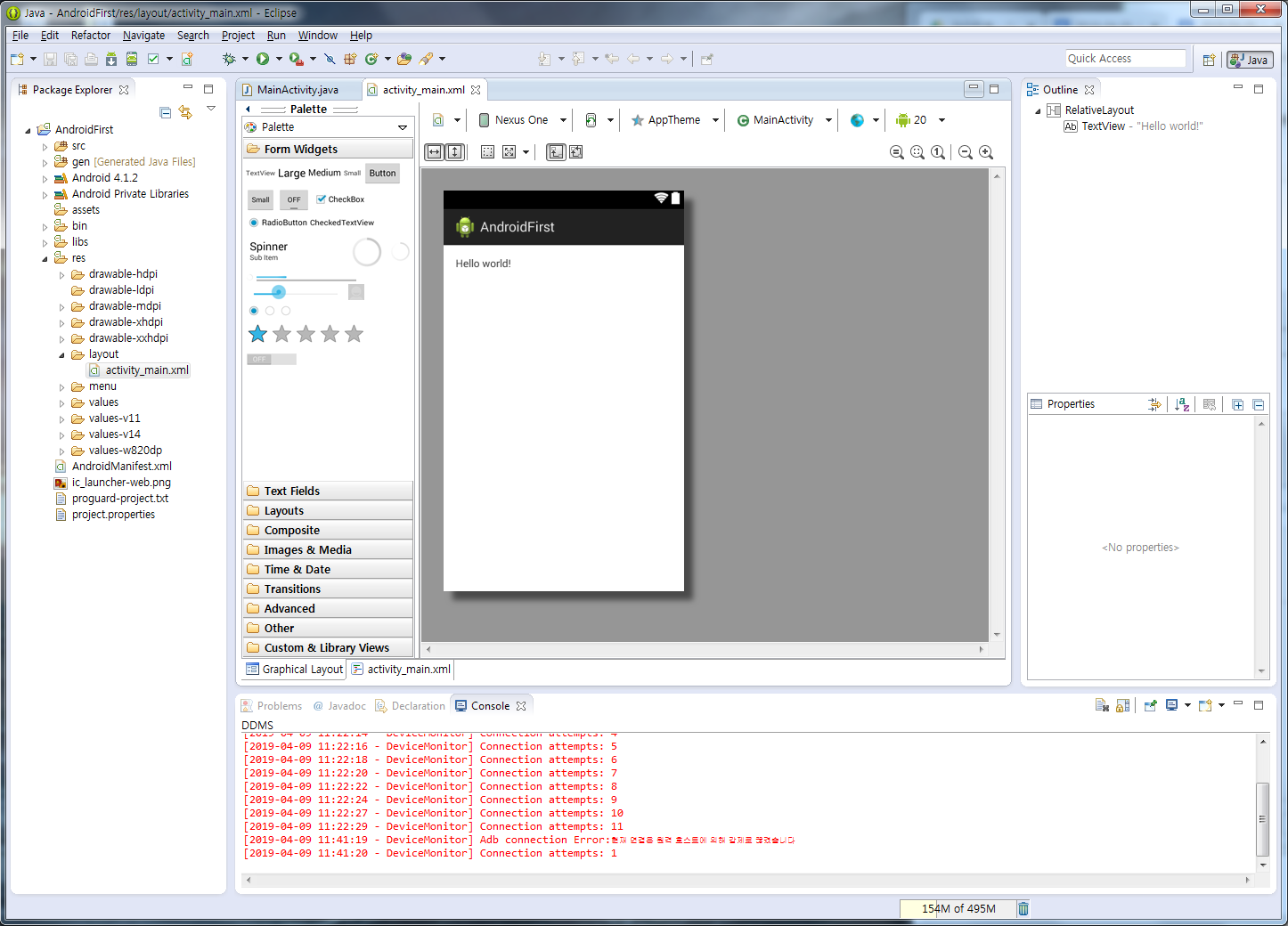Expand the values folder node
The height and width of the screenshot is (926, 1288).
click(x=62, y=402)
